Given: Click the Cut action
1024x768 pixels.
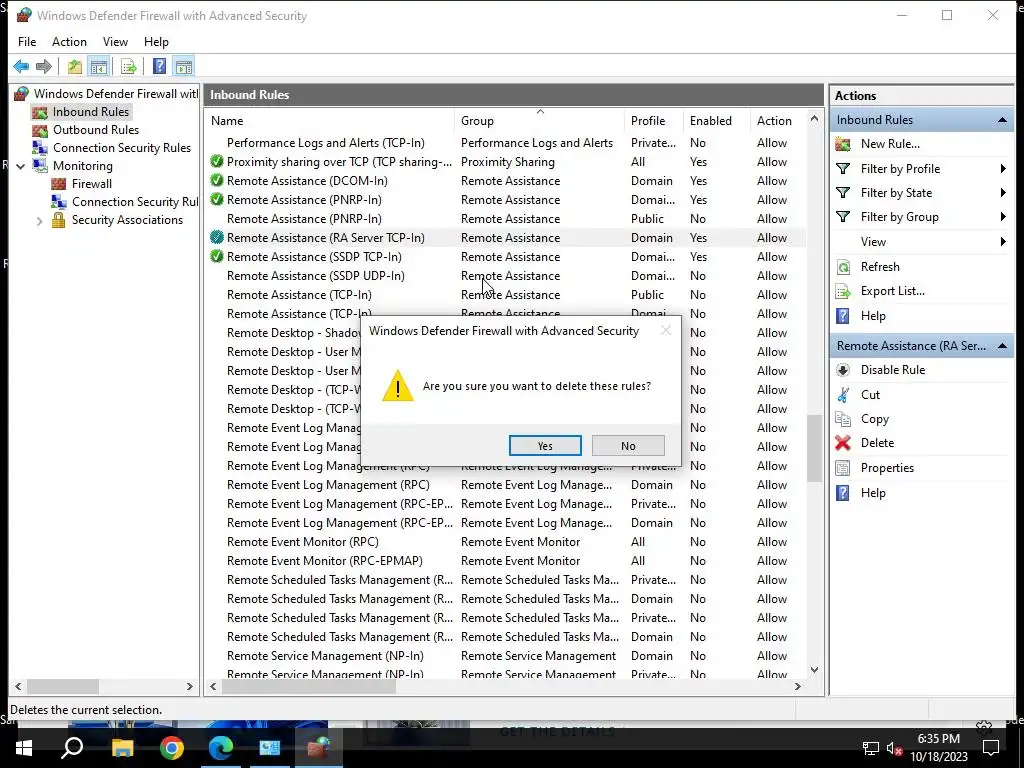Looking at the screenshot, I should (x=870, y=394).
